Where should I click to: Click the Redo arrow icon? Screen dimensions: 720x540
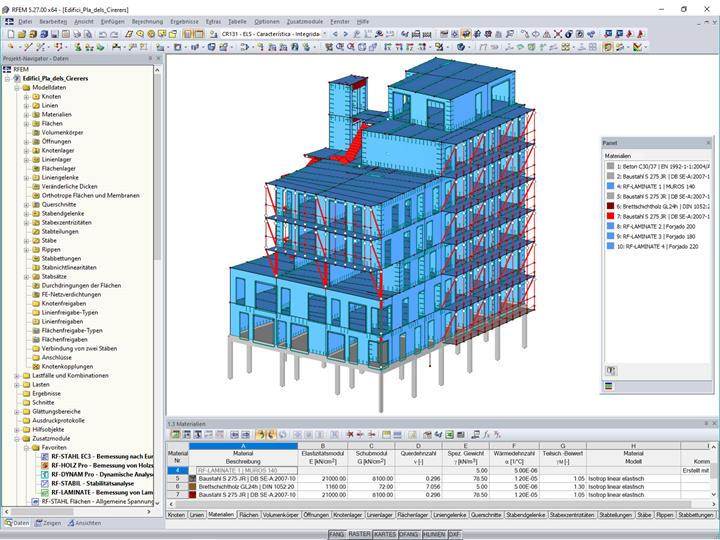[x=114, y=34]
